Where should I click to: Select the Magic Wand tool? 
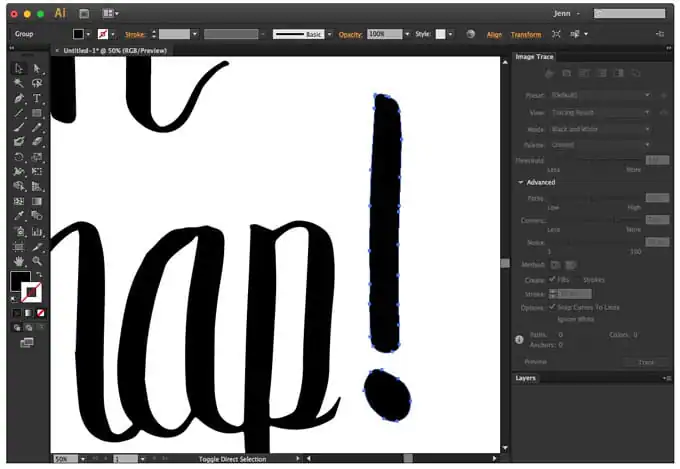(x=19, y=83)
